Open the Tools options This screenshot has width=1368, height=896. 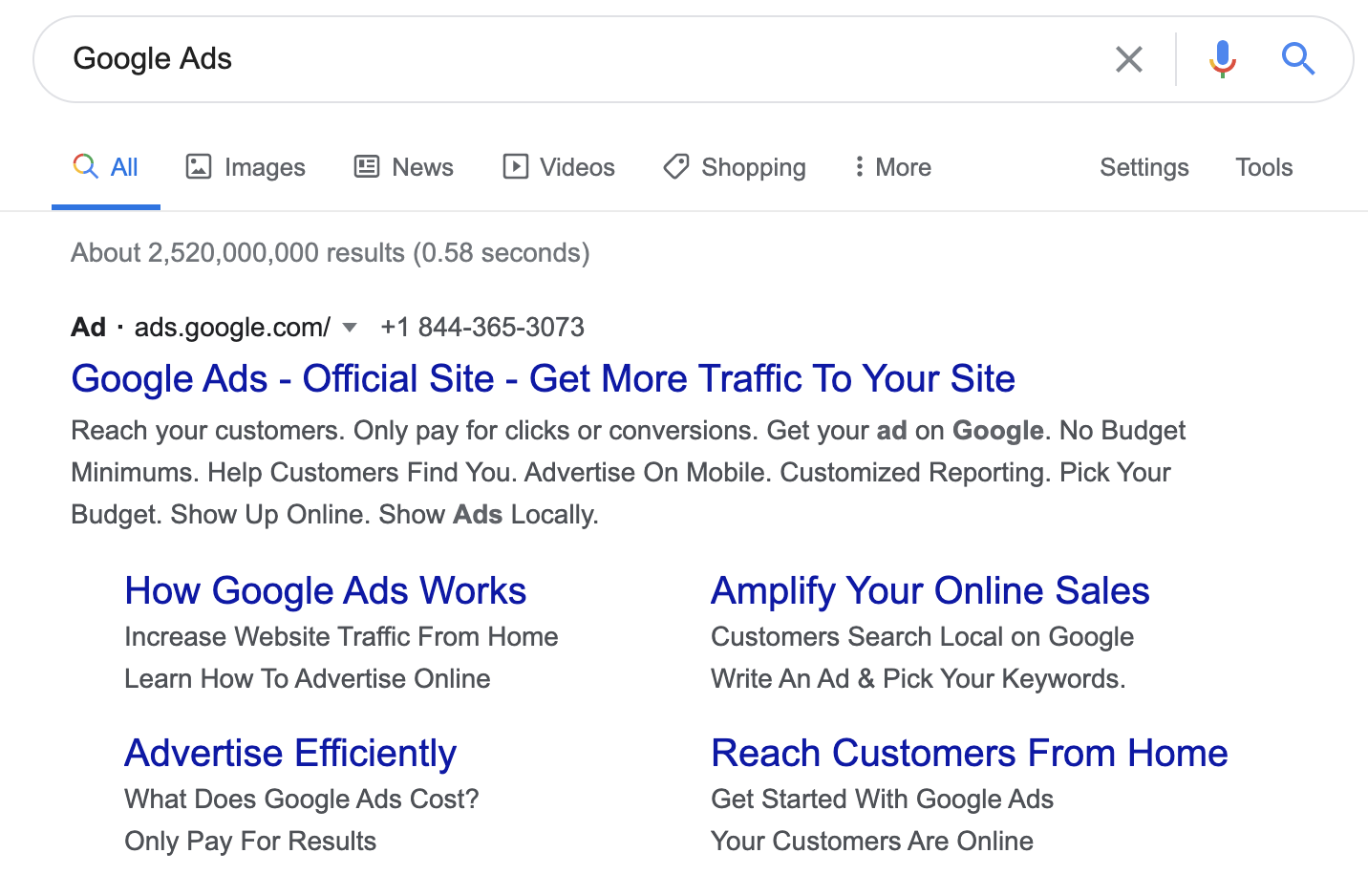point(1263,167)
